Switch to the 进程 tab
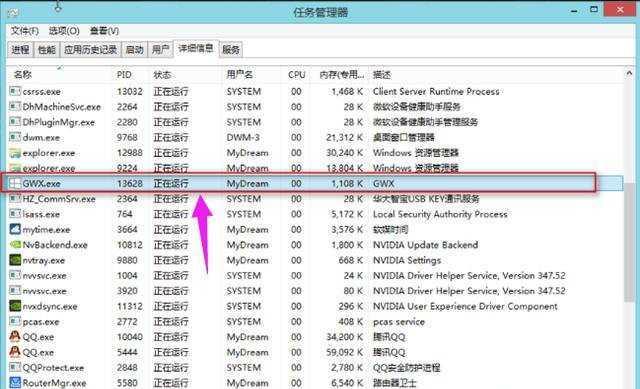This screenshot has width=640, height=389. 20,50
